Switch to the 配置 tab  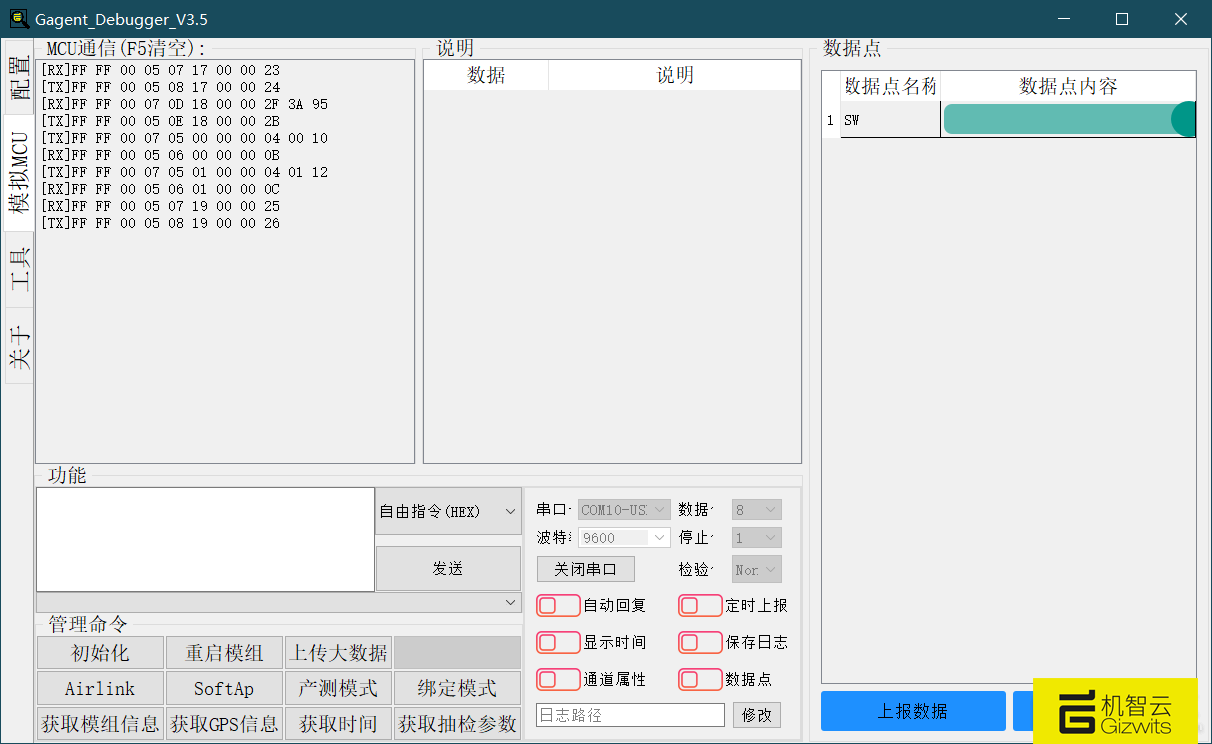click(19, 78)
